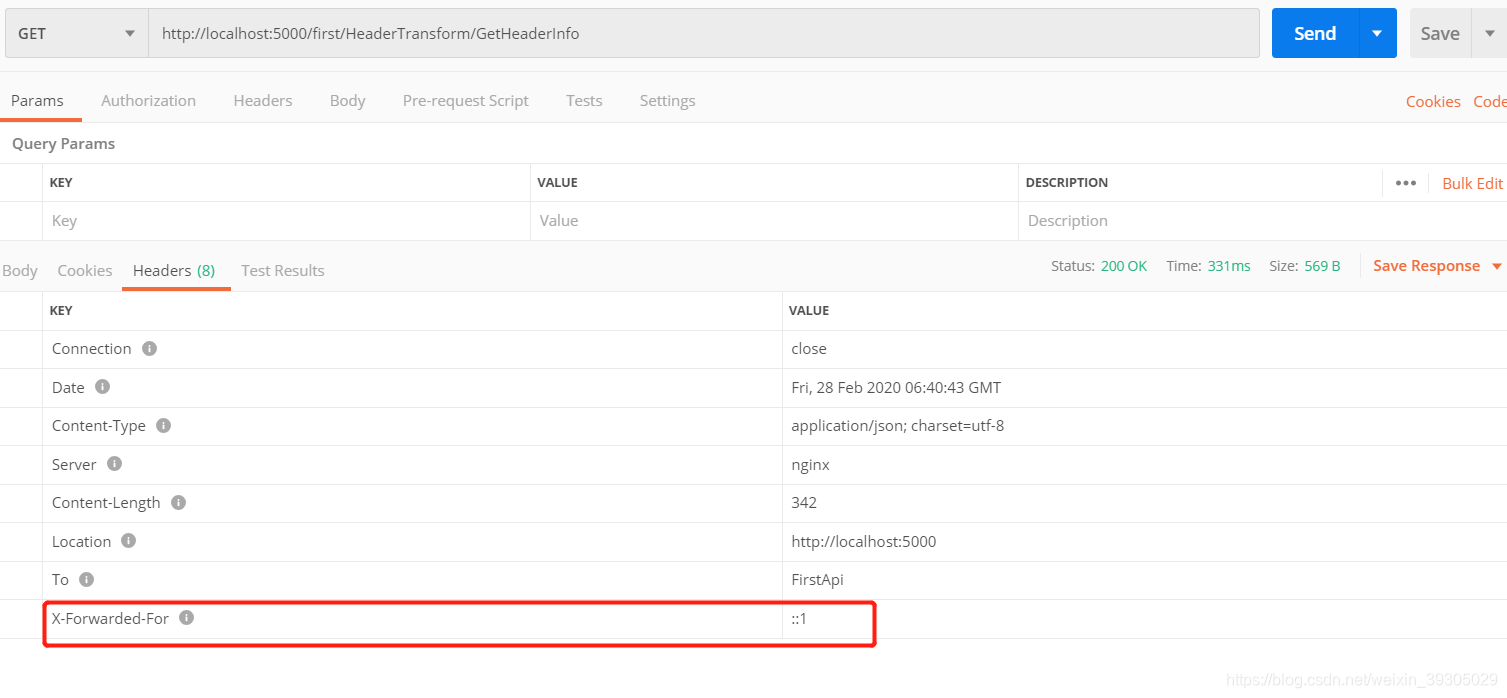The image size is (1507, 698).
Task: Open the Send button dropdown arrow
Action: coord(1377,33)
